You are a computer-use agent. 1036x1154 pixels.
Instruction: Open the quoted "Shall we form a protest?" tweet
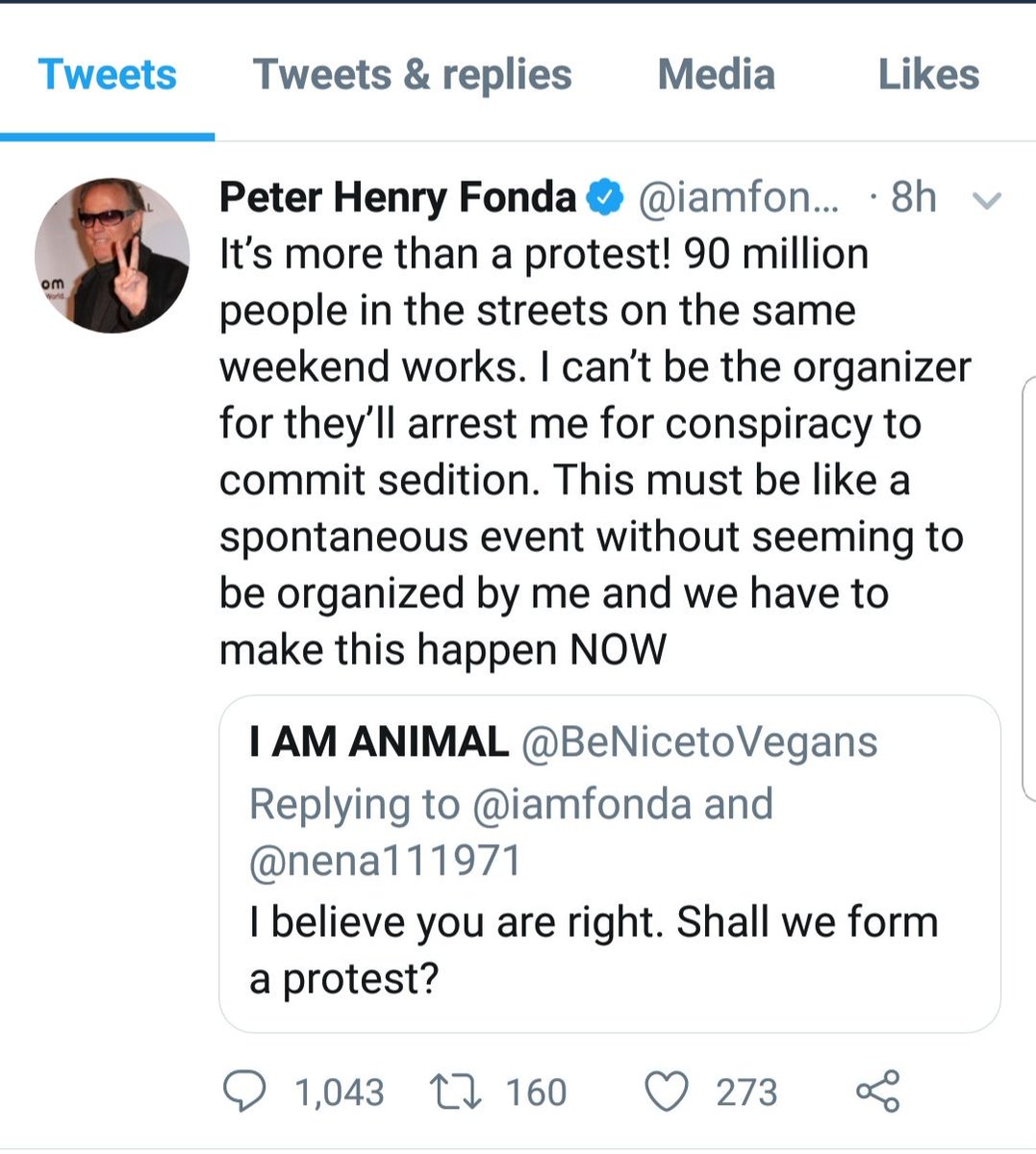point(593,950)
